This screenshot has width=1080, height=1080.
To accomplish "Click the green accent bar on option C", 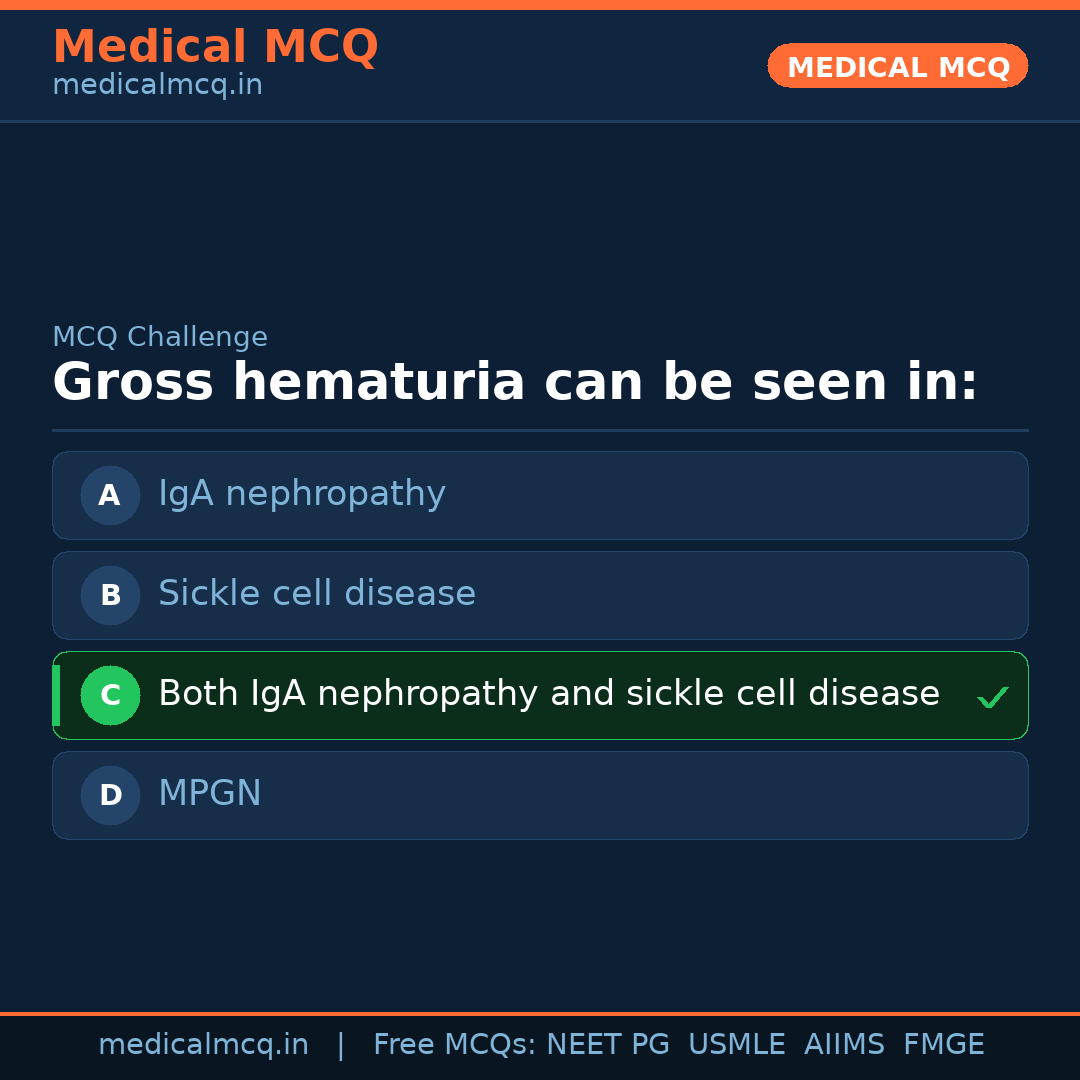I will (x=56, y=695).
